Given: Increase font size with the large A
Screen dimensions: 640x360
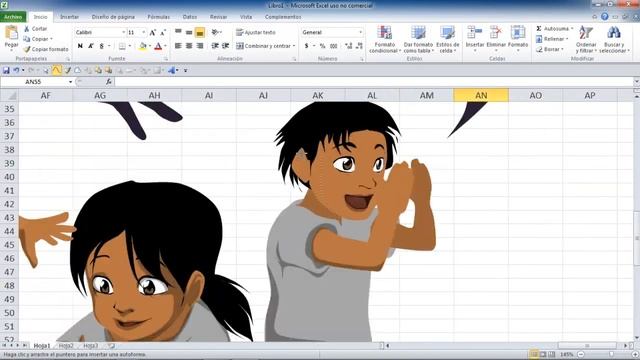Looking at the screenshot, I should click(x=152, y=32).
